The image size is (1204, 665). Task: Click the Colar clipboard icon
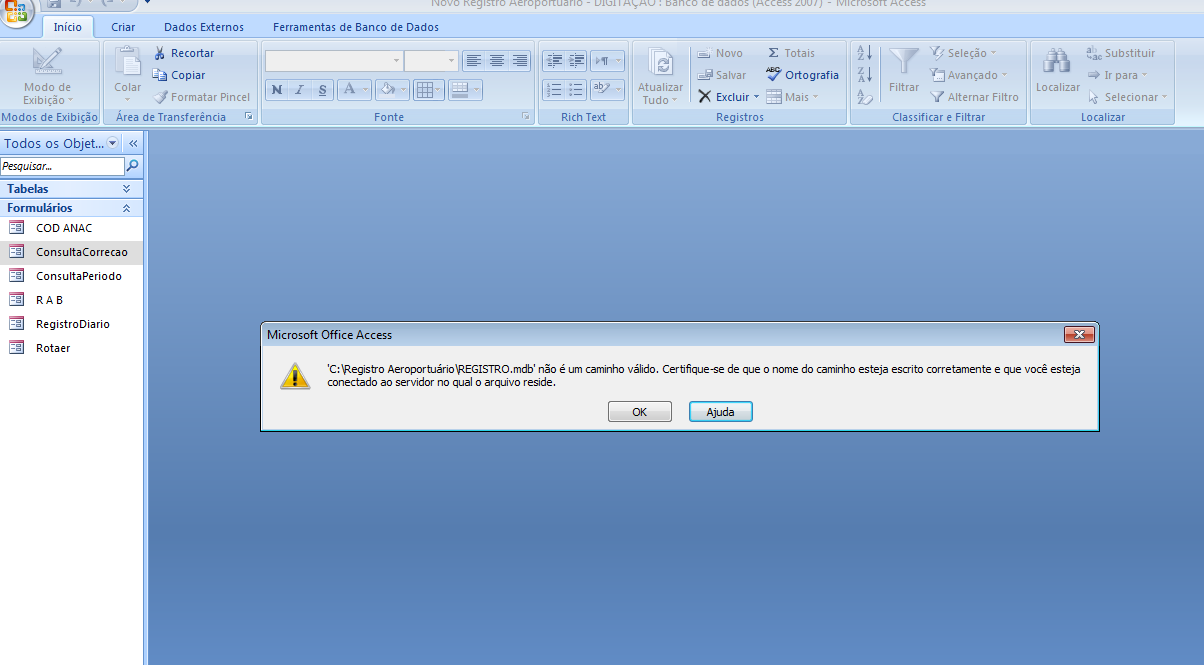(128, 62)
